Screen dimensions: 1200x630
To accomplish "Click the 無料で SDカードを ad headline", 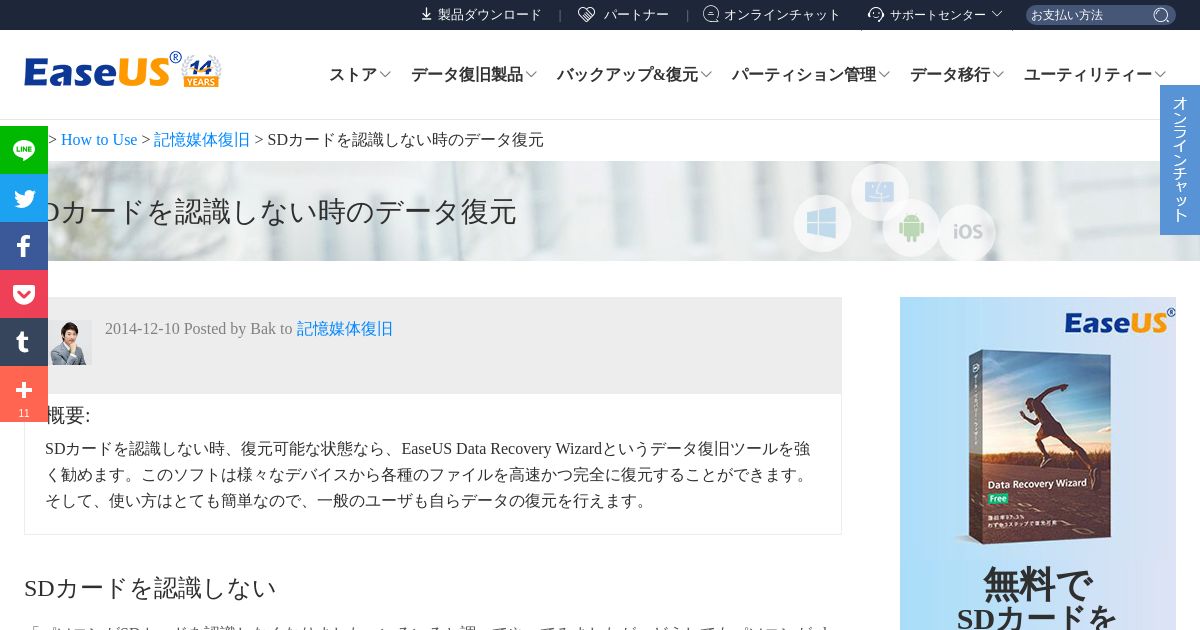I will click(1037, 599).
